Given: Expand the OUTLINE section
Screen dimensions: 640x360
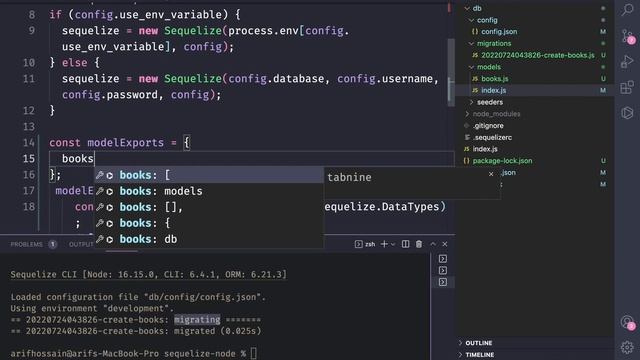Looking at the screenshot, I should point(478,343).
